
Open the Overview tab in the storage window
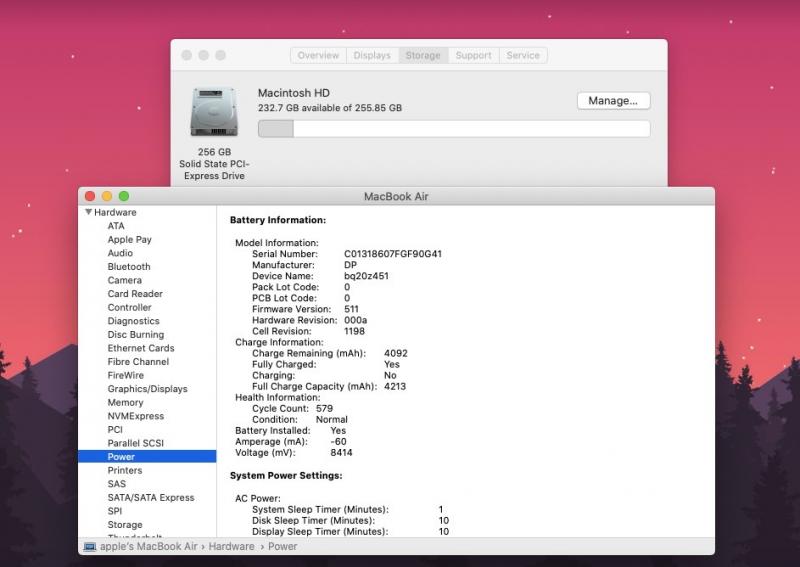(318, 55)
